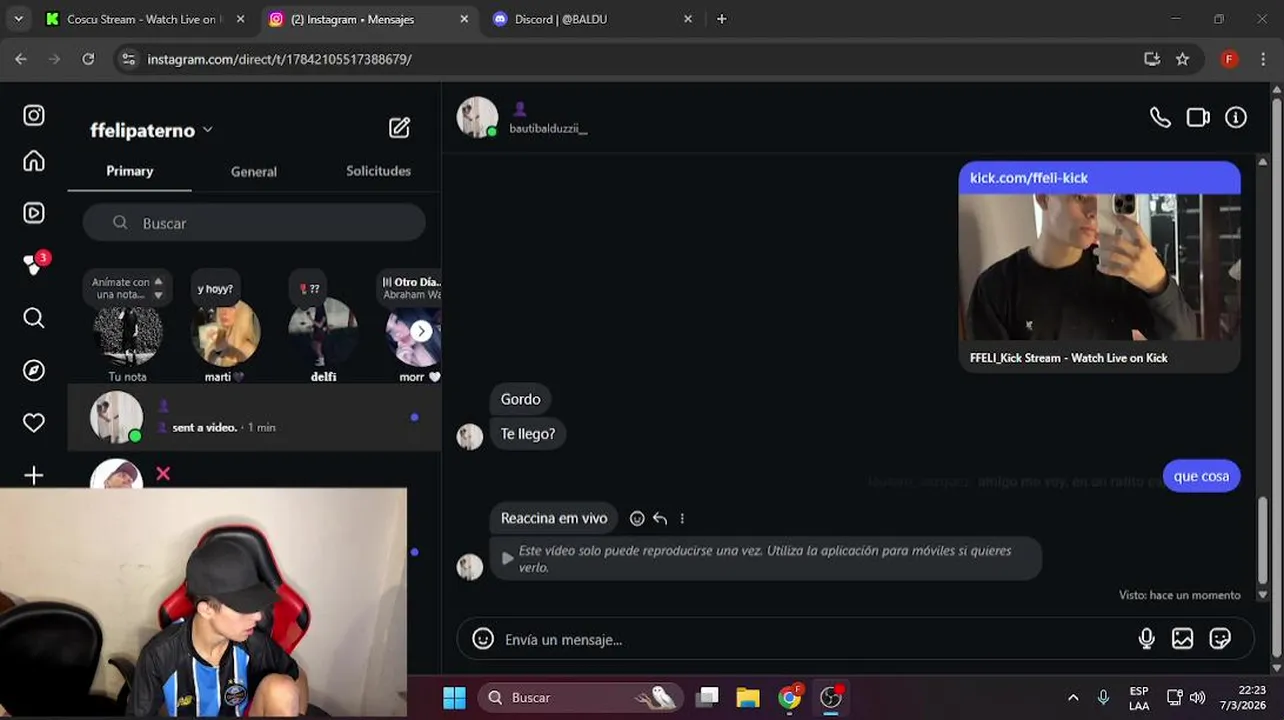
Task: Bookmark this page with the star icon
Action: (x=1182, y=59)
